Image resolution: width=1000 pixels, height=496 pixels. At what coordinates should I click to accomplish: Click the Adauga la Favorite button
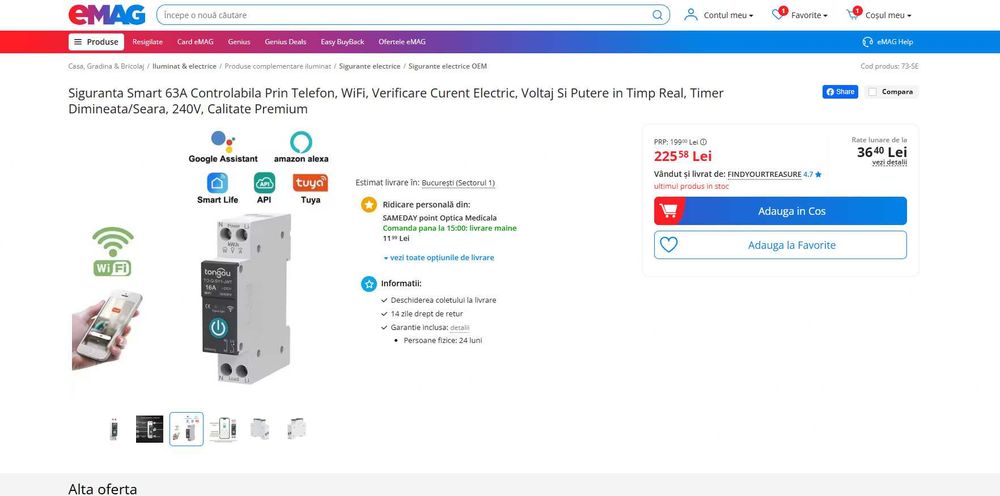780,245
